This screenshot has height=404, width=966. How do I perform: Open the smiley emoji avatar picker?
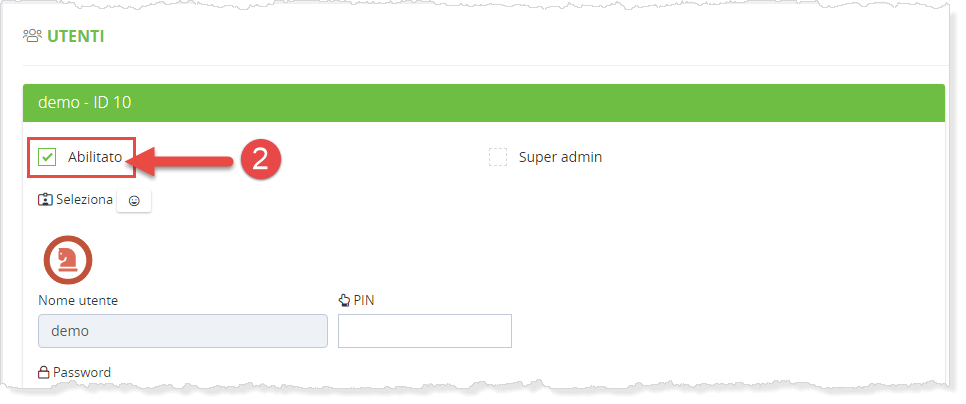[134, 201]
